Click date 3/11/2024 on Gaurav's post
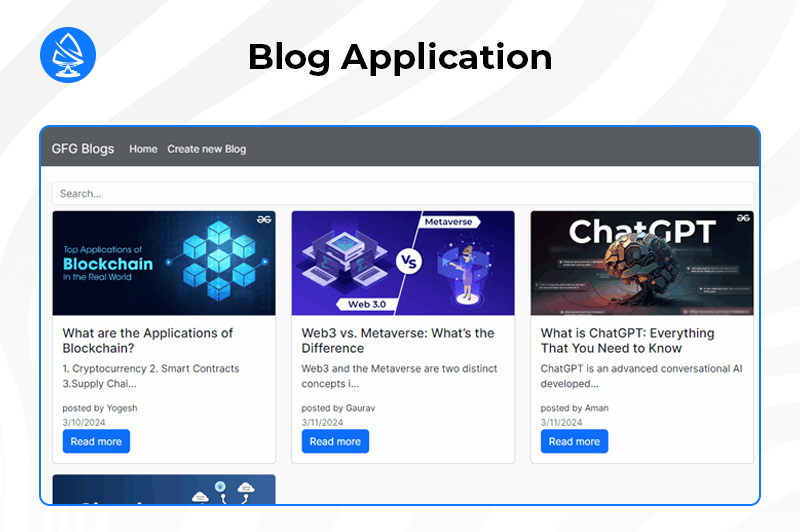 (x=322, y=422)
